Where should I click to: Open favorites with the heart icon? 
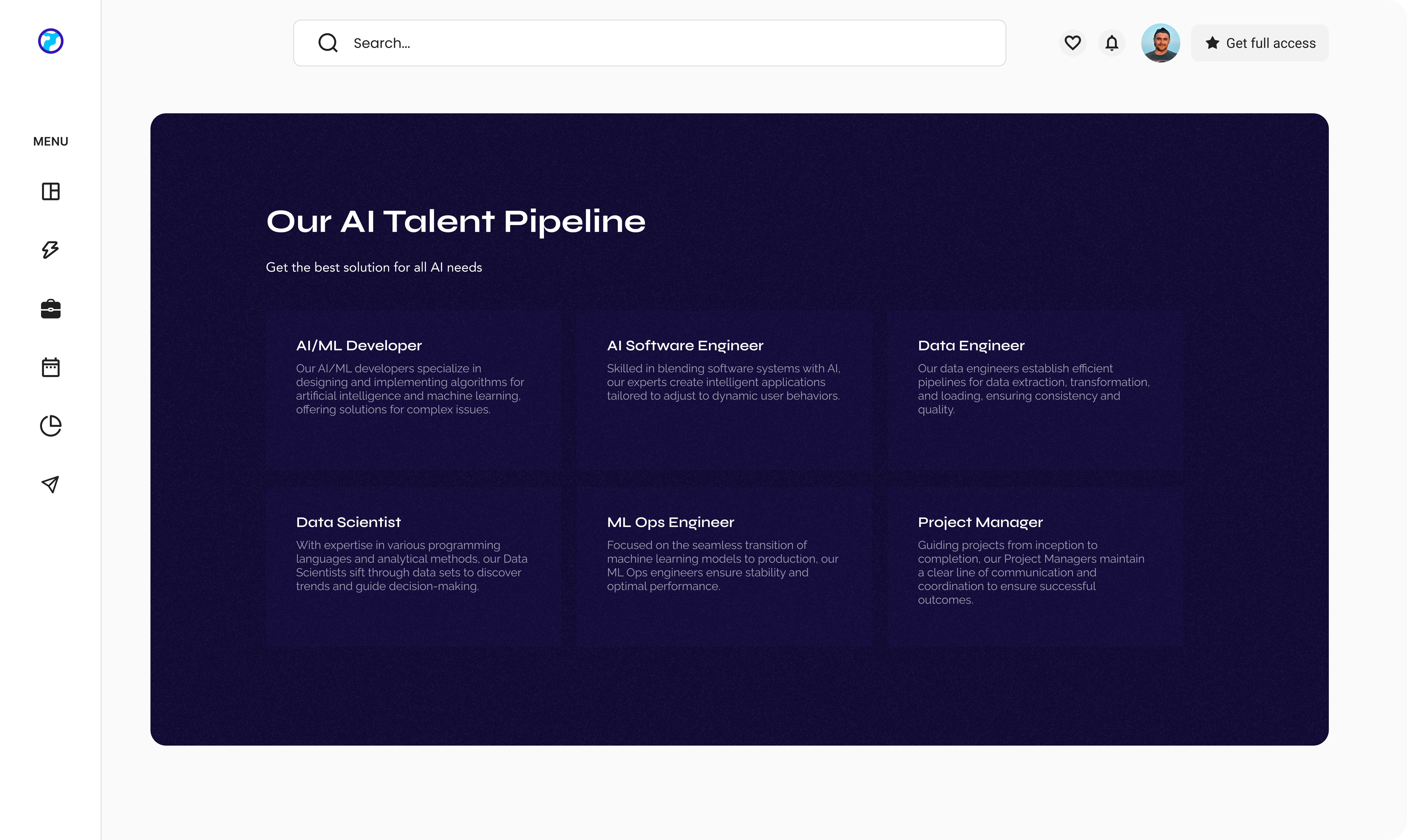click(x=1072, y=42)
